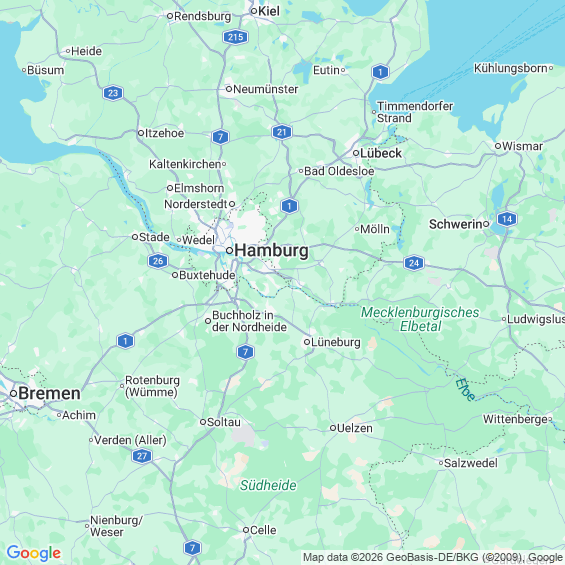Image resolution: width=565 pixels, height=565 pixels.
Task: Click the A23 highway shield near Heide
Action: coord(113,93)
